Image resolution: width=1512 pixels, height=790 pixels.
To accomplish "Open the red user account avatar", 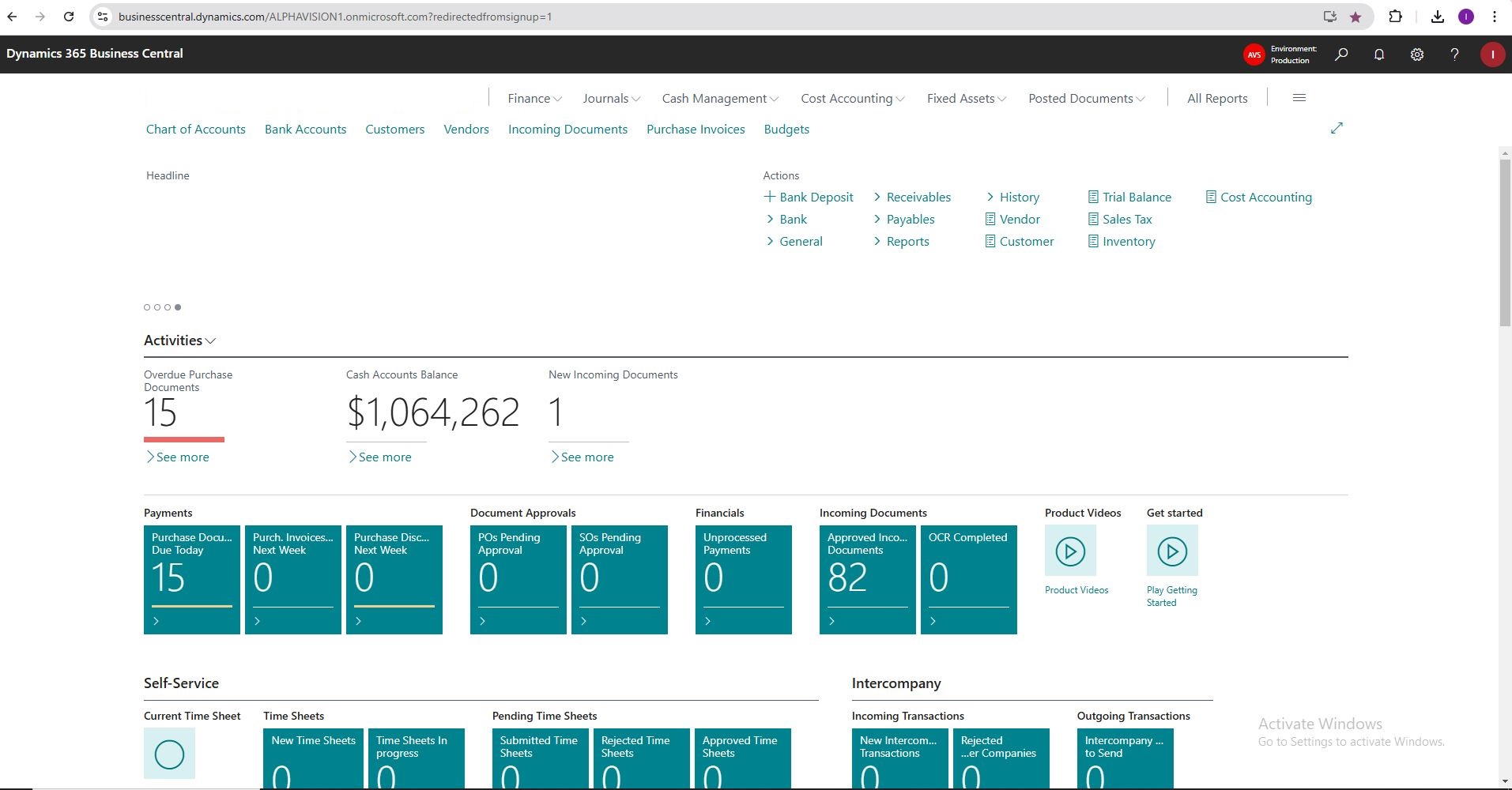I will tap(1492, 55).
